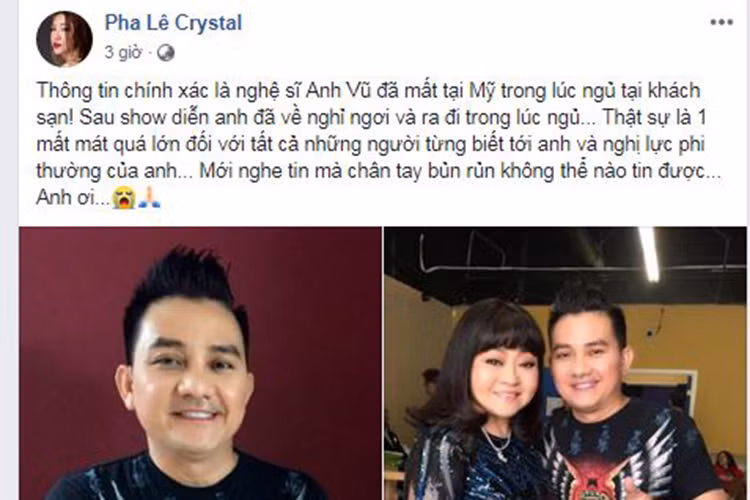The height and width of the screenshot is (500, 750).
Task: Click the crying face emoji
Action: coord(124,197)
